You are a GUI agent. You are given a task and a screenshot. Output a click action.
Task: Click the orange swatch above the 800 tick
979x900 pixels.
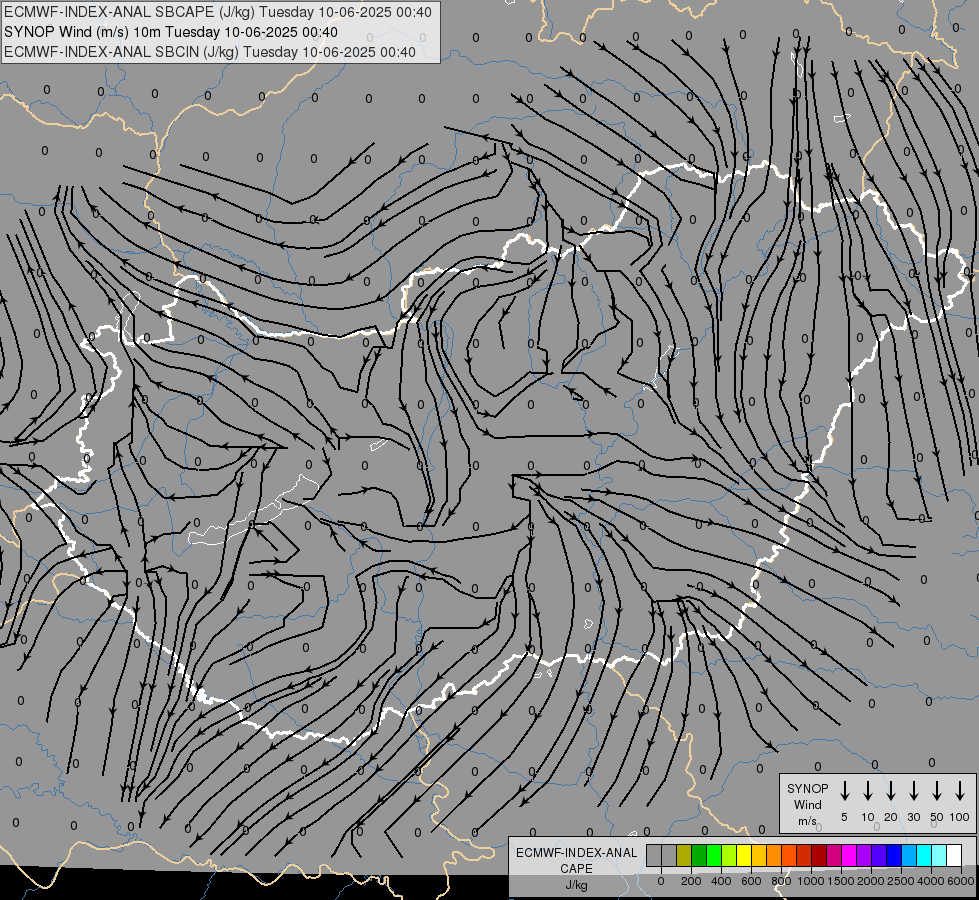(x=774, y=855)
